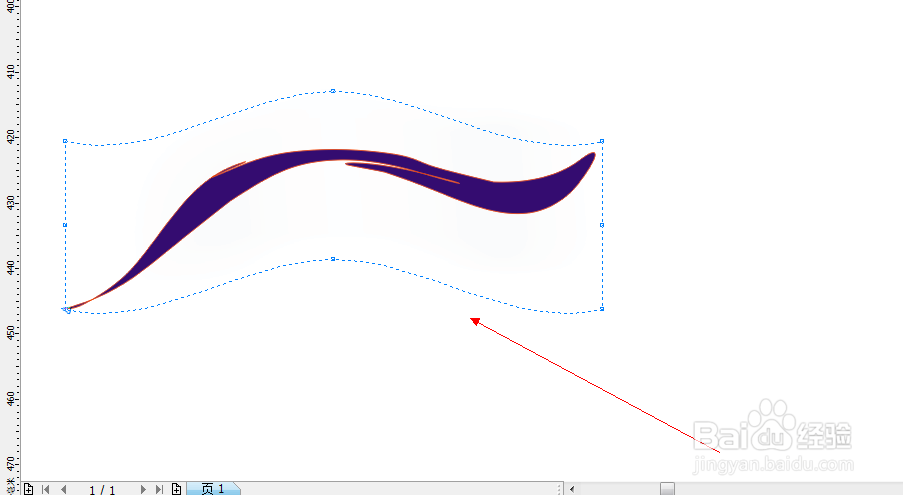Select the top-right envelope corner node

pos(602,141)
